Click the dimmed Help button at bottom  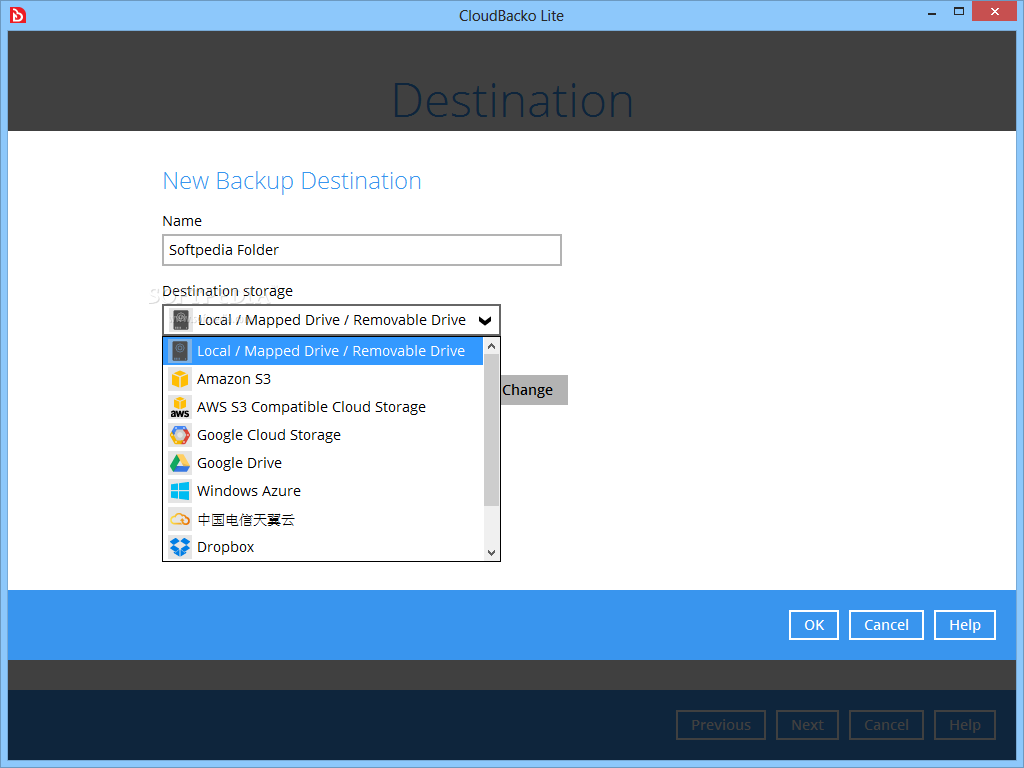[965, 725]
